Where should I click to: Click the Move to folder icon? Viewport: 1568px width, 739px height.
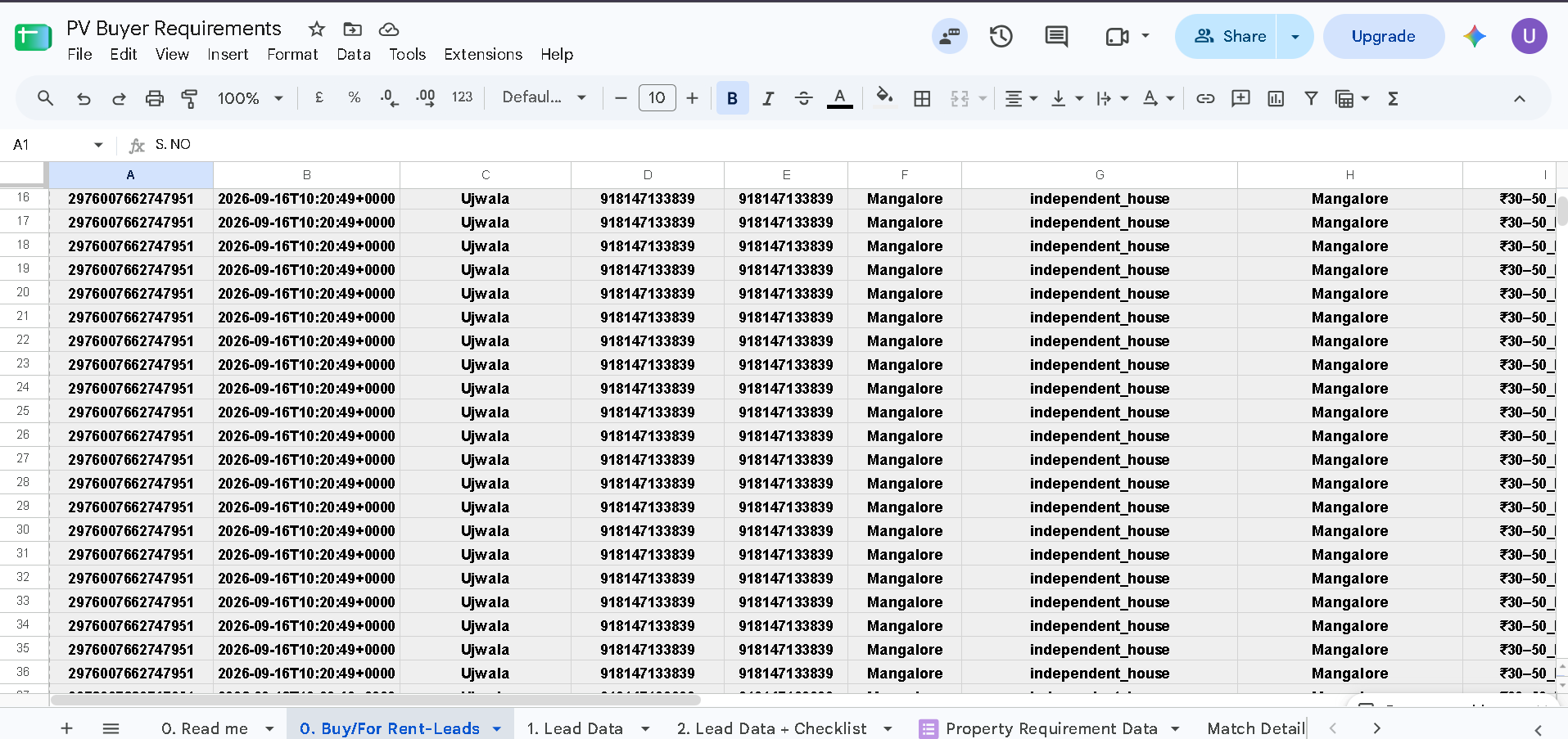point(353,29)
